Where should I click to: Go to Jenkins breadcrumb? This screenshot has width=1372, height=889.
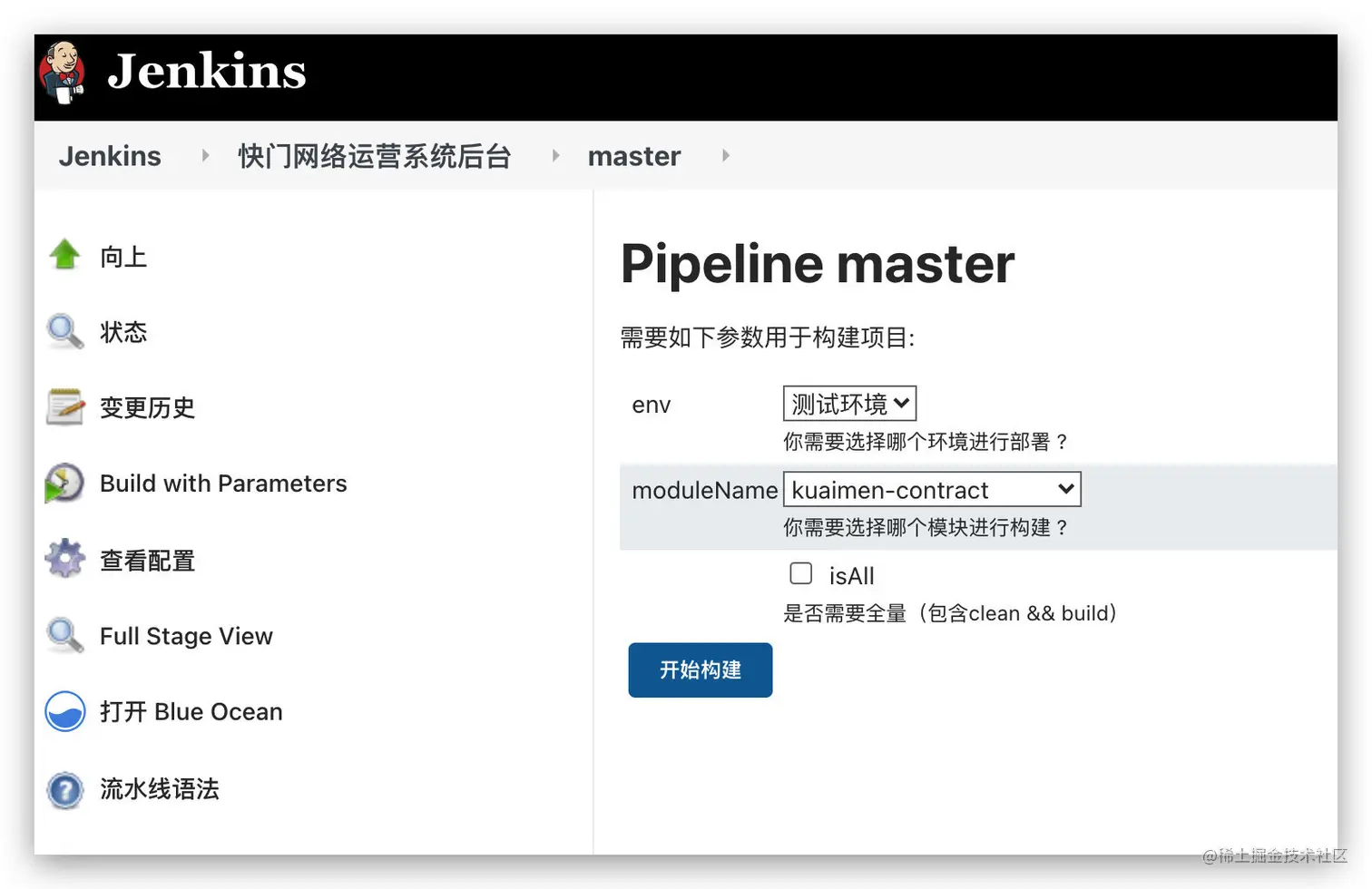(x=110, y=156)
